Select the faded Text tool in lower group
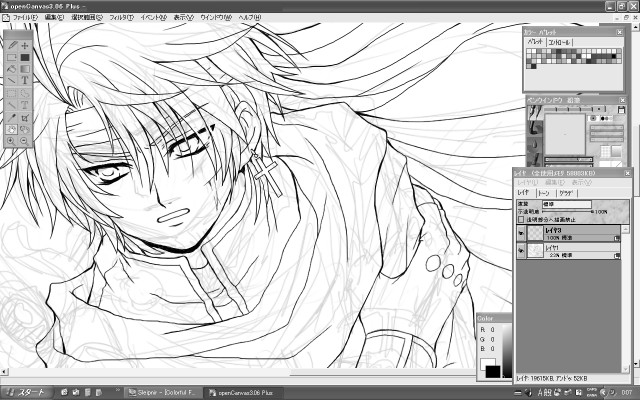 (25, 106)
